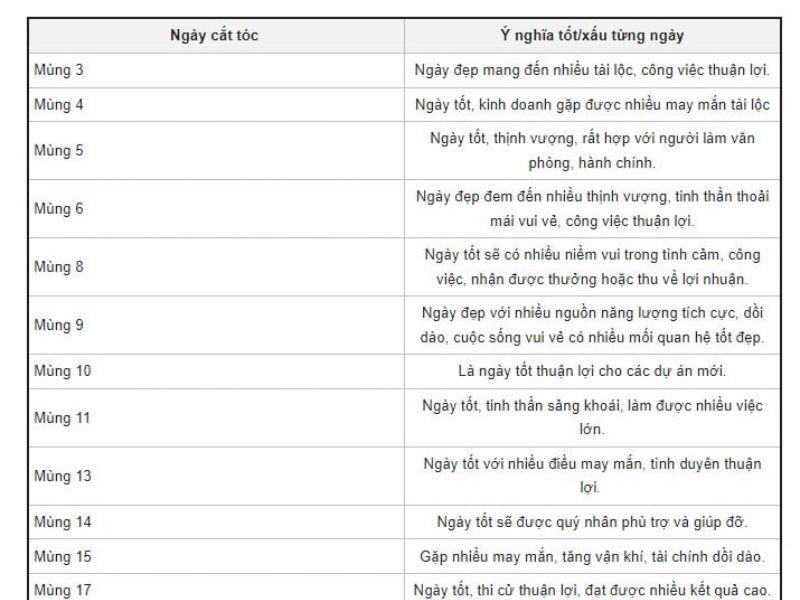Select the 'Mùng 6' cell
This screenshot has height=600, width=800.
pyautogui.click(x=217, y=209)
